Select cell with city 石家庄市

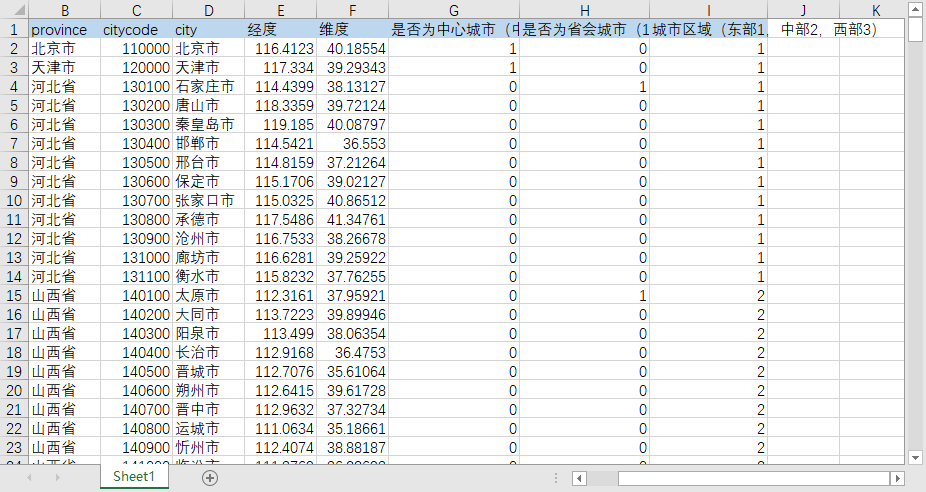(208, 86)
